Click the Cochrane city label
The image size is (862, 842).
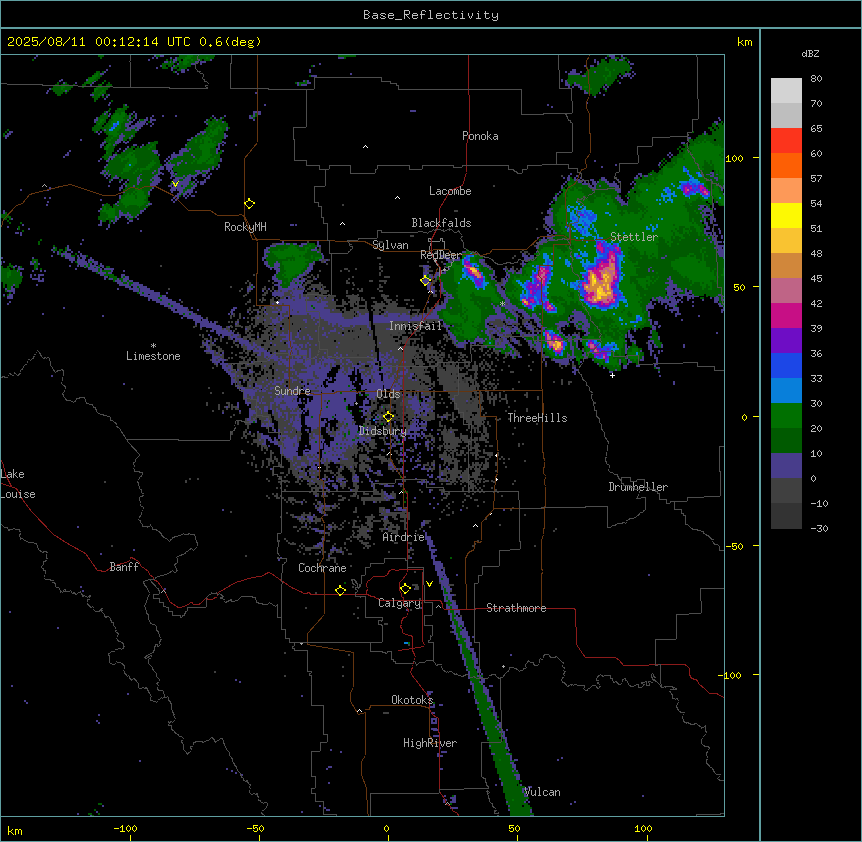tap(322, 568)
